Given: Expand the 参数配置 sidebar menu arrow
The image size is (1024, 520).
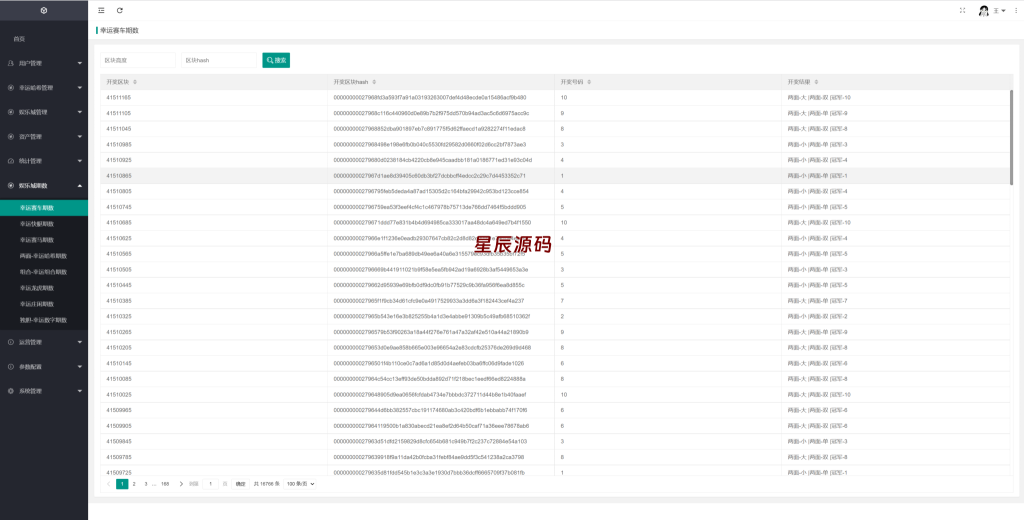Looking at the screenshot, I should click(80, 366).
